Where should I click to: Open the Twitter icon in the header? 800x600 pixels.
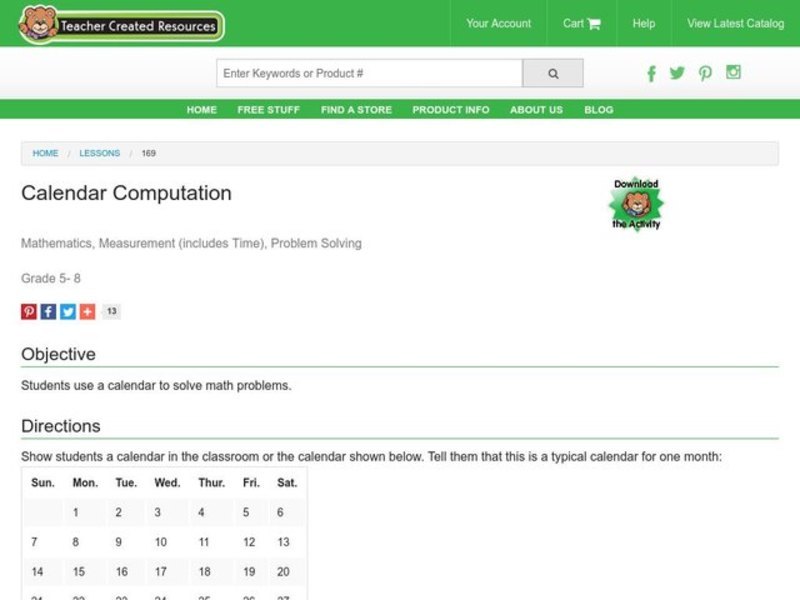(x=678, y=73)
